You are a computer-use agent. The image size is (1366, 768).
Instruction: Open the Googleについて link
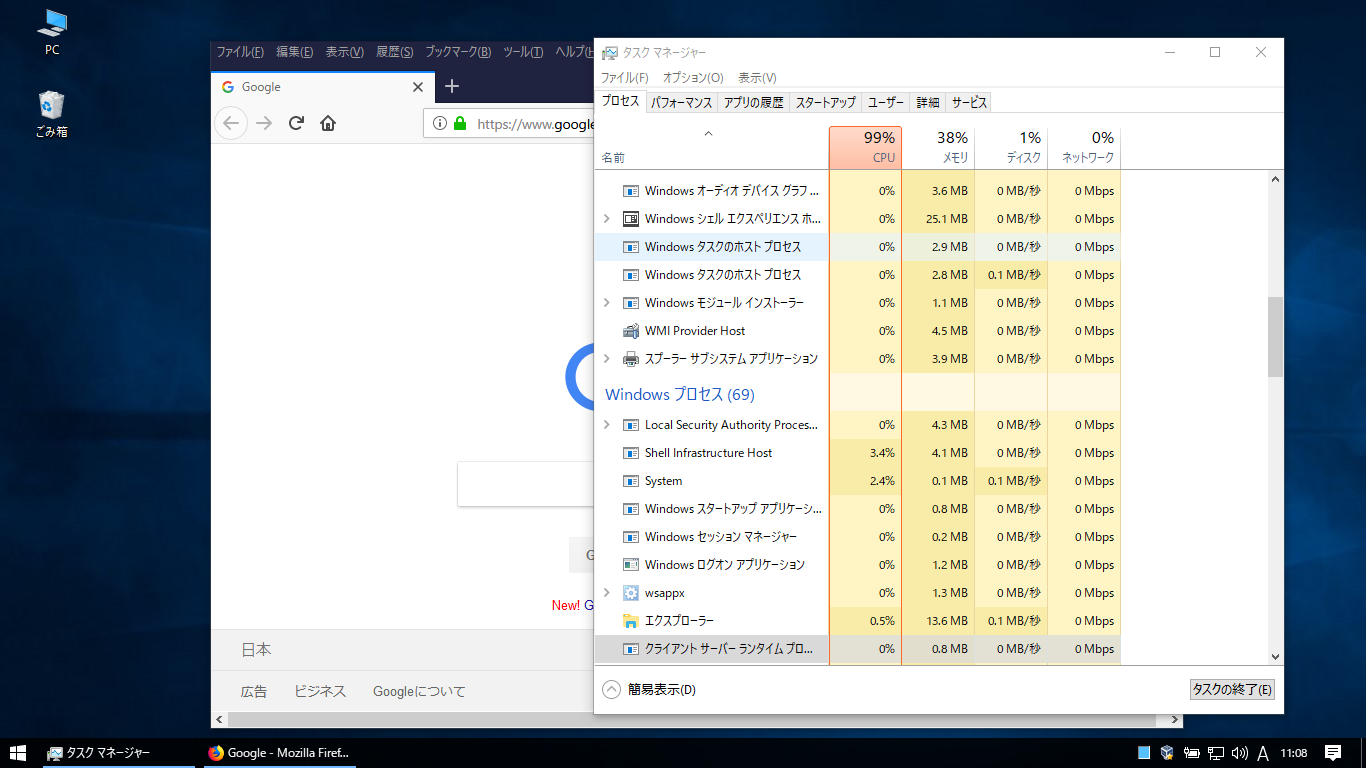pos(419,691)
